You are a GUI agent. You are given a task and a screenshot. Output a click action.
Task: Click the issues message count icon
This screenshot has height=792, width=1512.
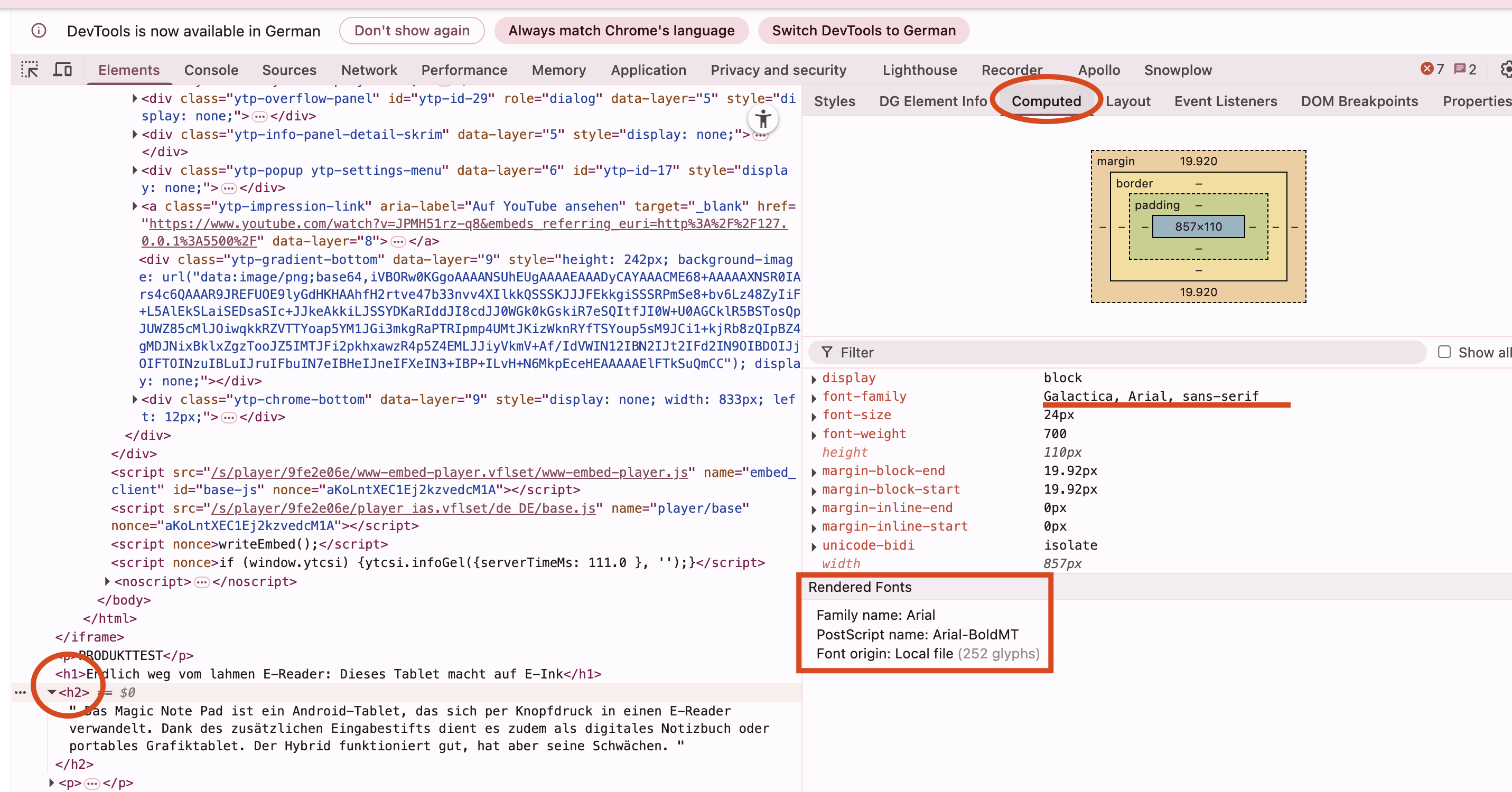tap(1459, 69)
